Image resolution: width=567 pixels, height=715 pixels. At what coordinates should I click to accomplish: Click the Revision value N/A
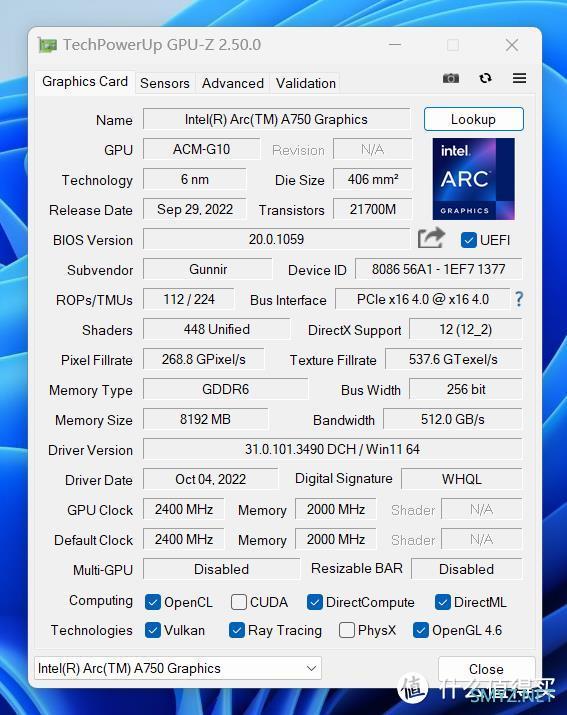click(x=373, y=149)
